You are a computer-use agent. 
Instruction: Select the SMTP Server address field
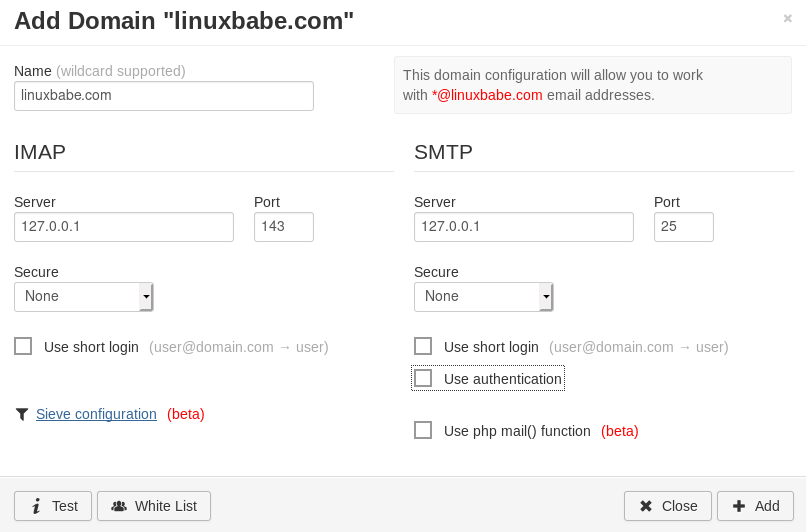tap(524, 227)
